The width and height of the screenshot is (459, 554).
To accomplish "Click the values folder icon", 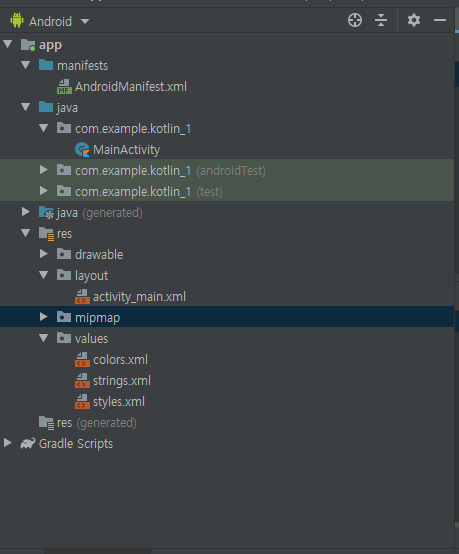I will [x=64, y=338].
